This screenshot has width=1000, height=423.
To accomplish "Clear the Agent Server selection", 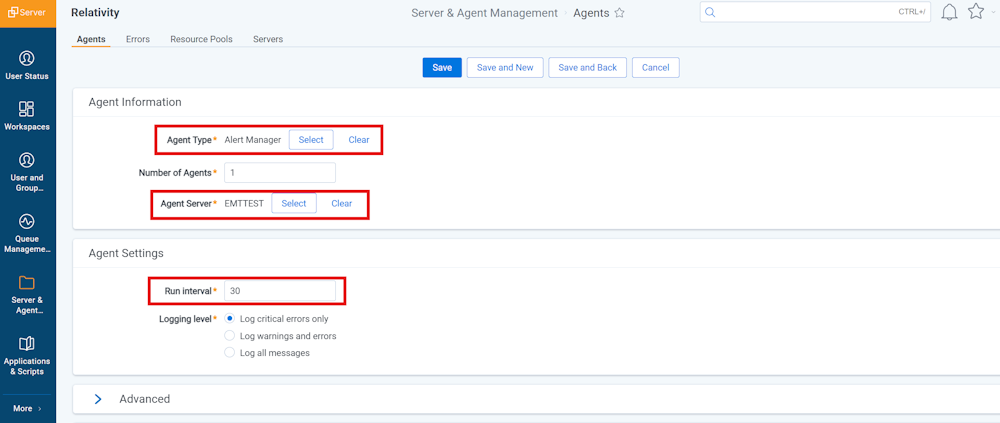I will pos(341,203).
